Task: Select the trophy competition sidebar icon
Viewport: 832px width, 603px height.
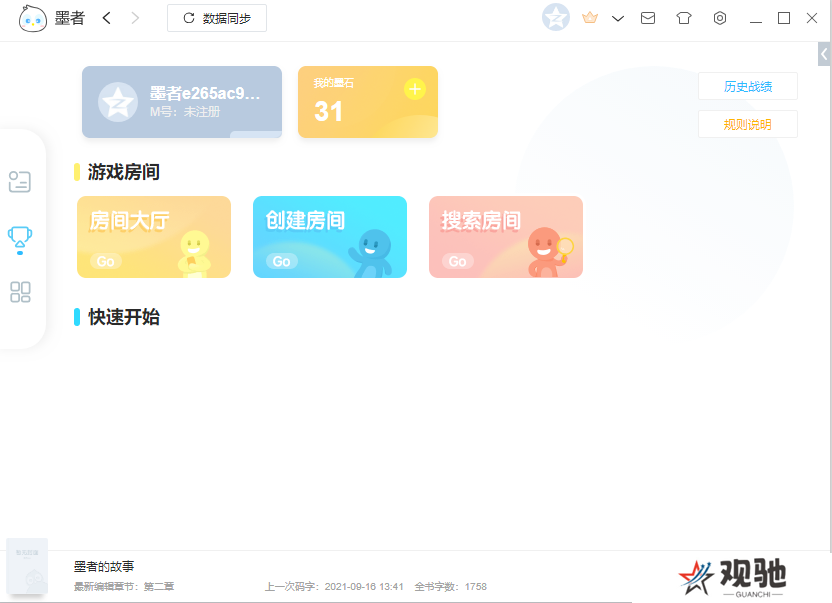Action: [20, 238]
